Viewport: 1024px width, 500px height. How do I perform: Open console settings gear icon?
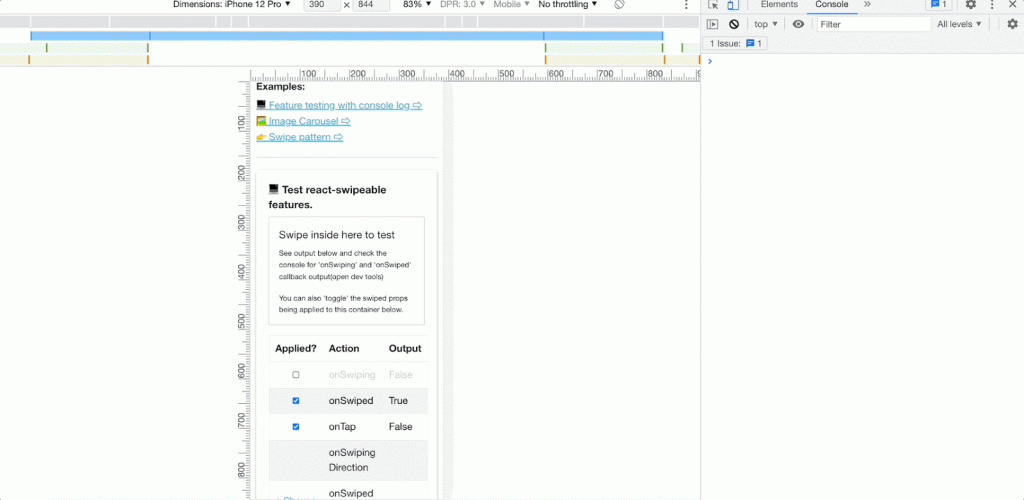coord(1012,24)
